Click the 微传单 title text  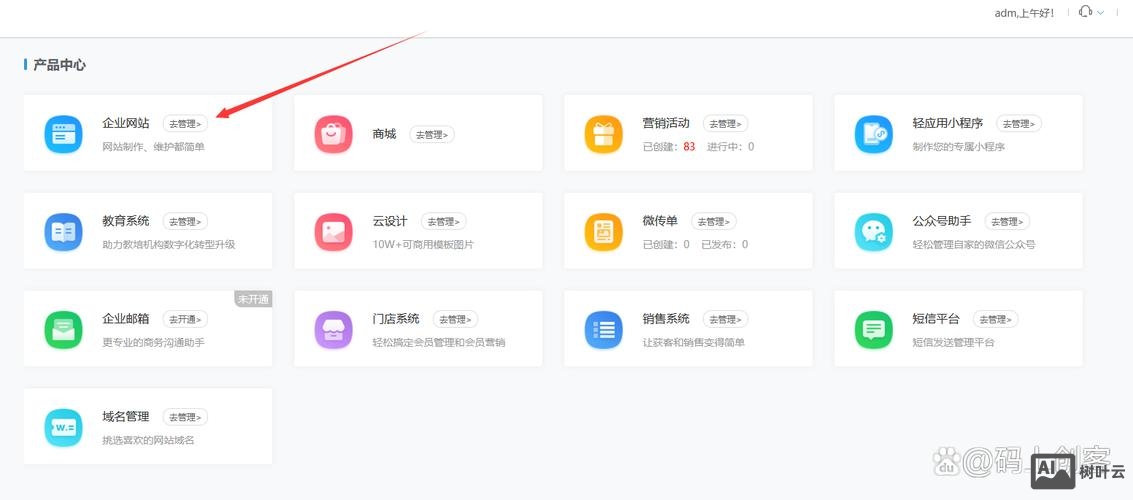coord(660,220)
